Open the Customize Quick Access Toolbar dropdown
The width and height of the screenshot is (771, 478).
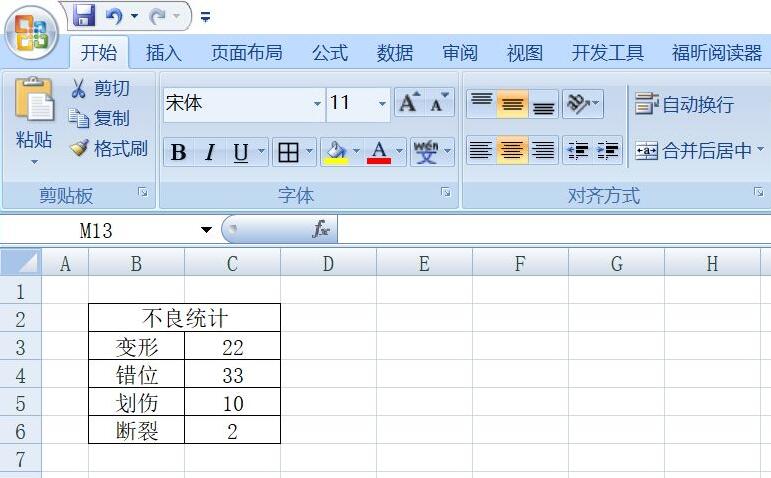click(206, 18)
